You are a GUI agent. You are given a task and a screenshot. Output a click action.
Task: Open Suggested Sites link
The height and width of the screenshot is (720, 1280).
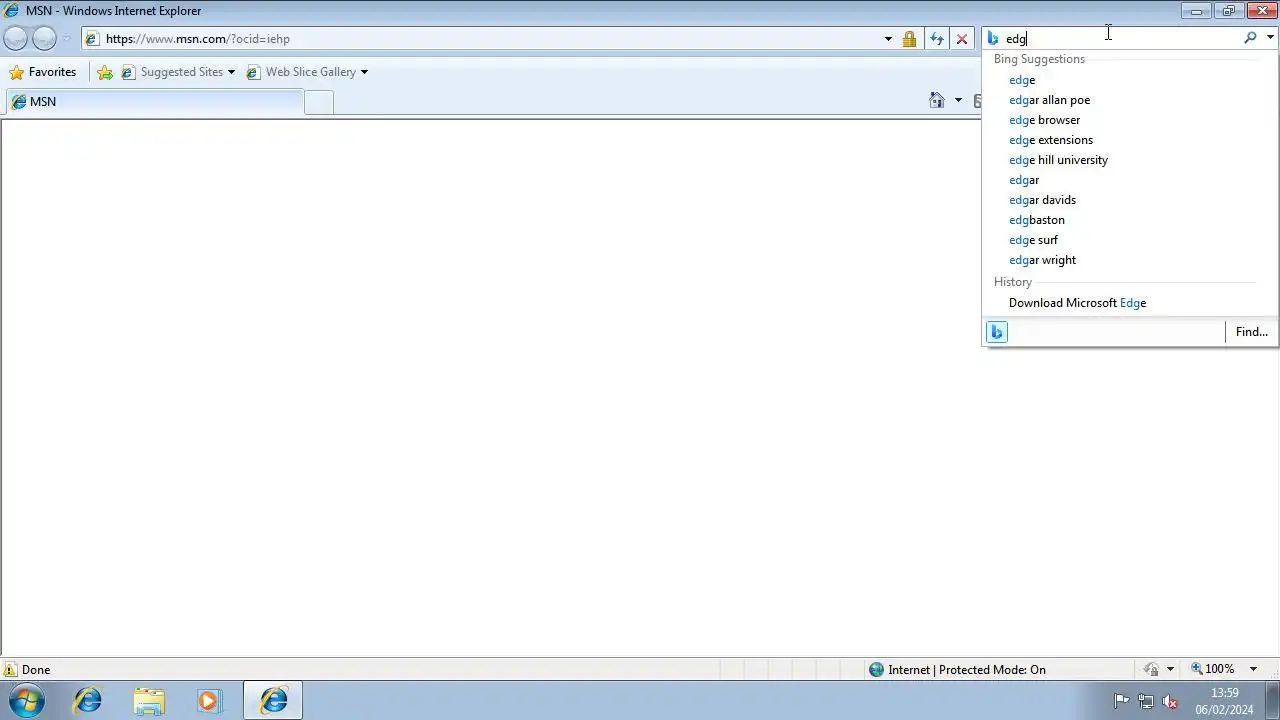(x=172, y=72)
